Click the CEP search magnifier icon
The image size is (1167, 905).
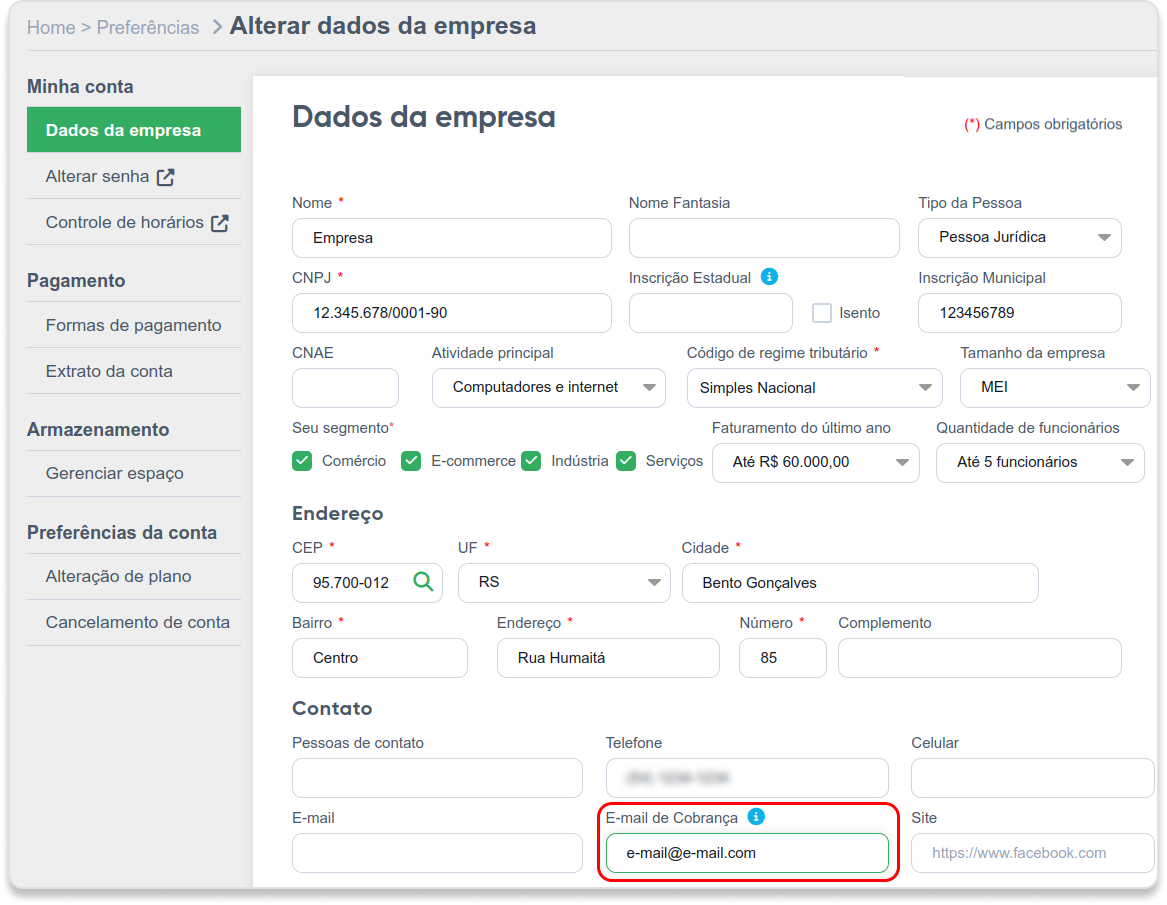423,581
